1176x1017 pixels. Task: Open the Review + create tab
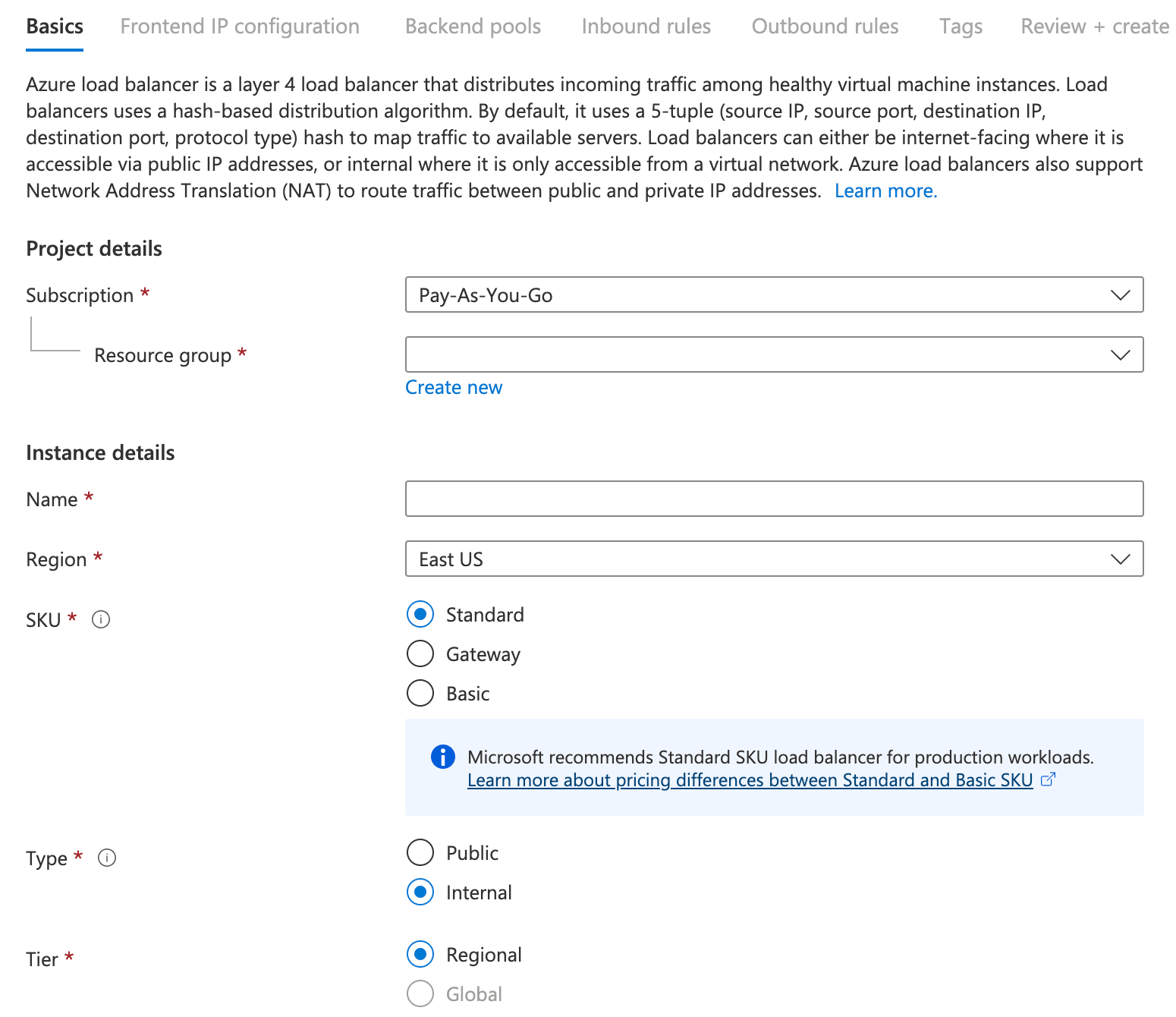coord(1094,25)
